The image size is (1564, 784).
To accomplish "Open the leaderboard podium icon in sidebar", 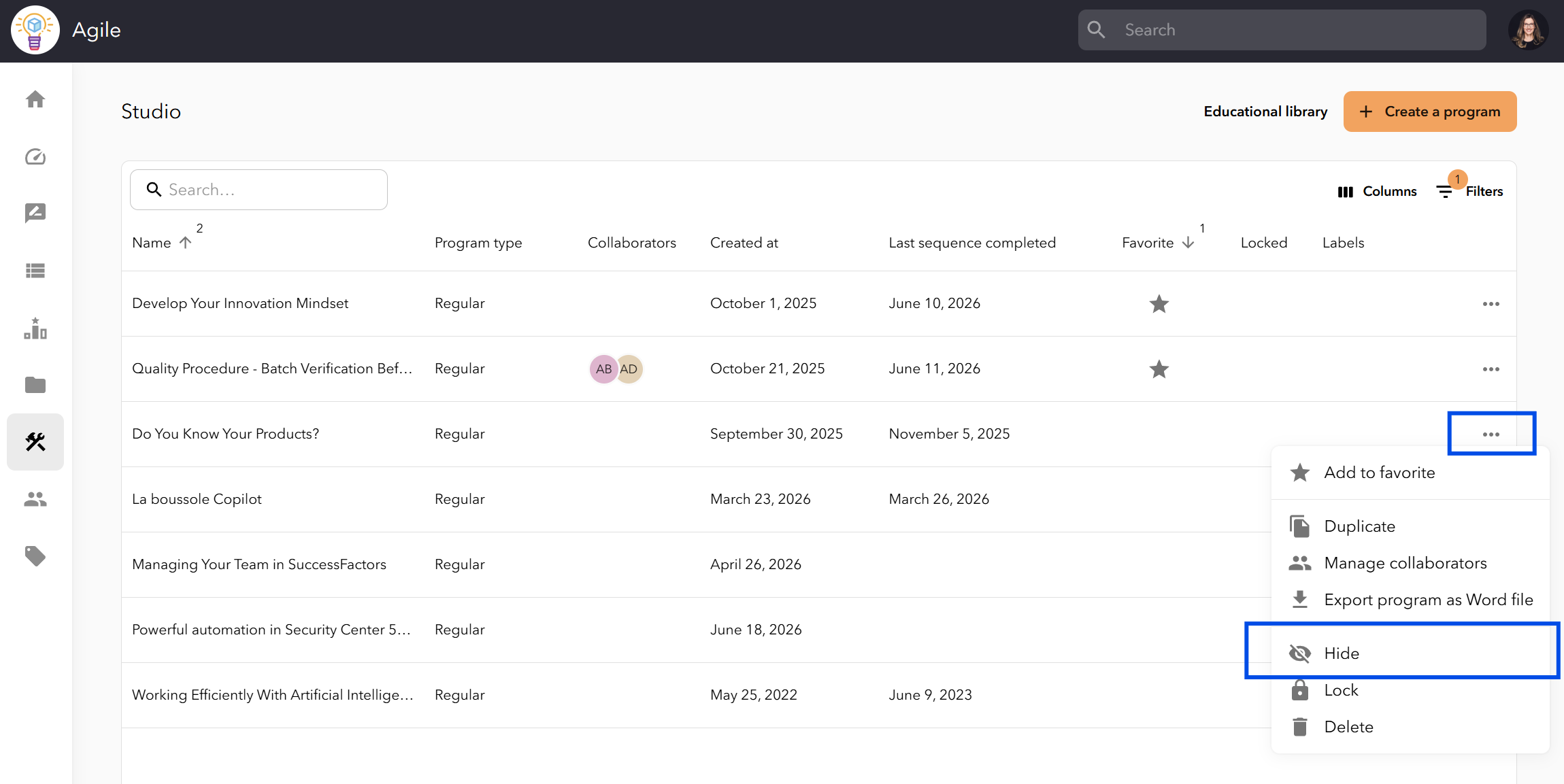I will (35, 328).
